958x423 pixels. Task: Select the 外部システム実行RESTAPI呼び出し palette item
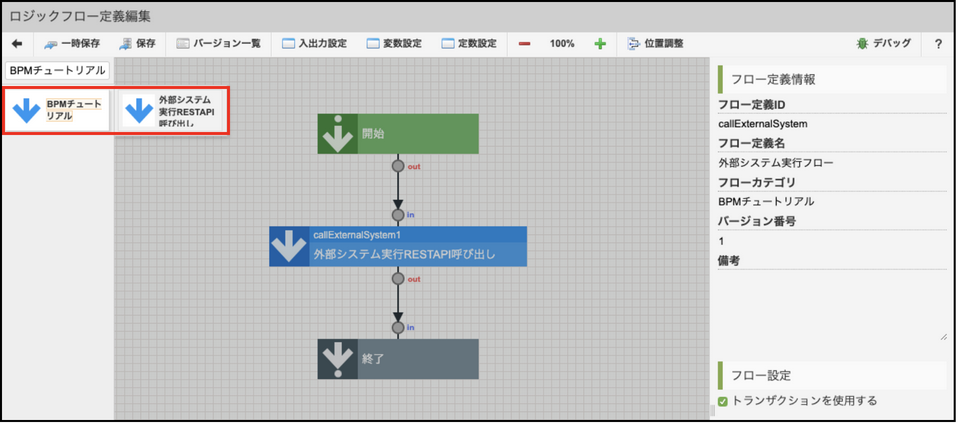pos(170,111)
